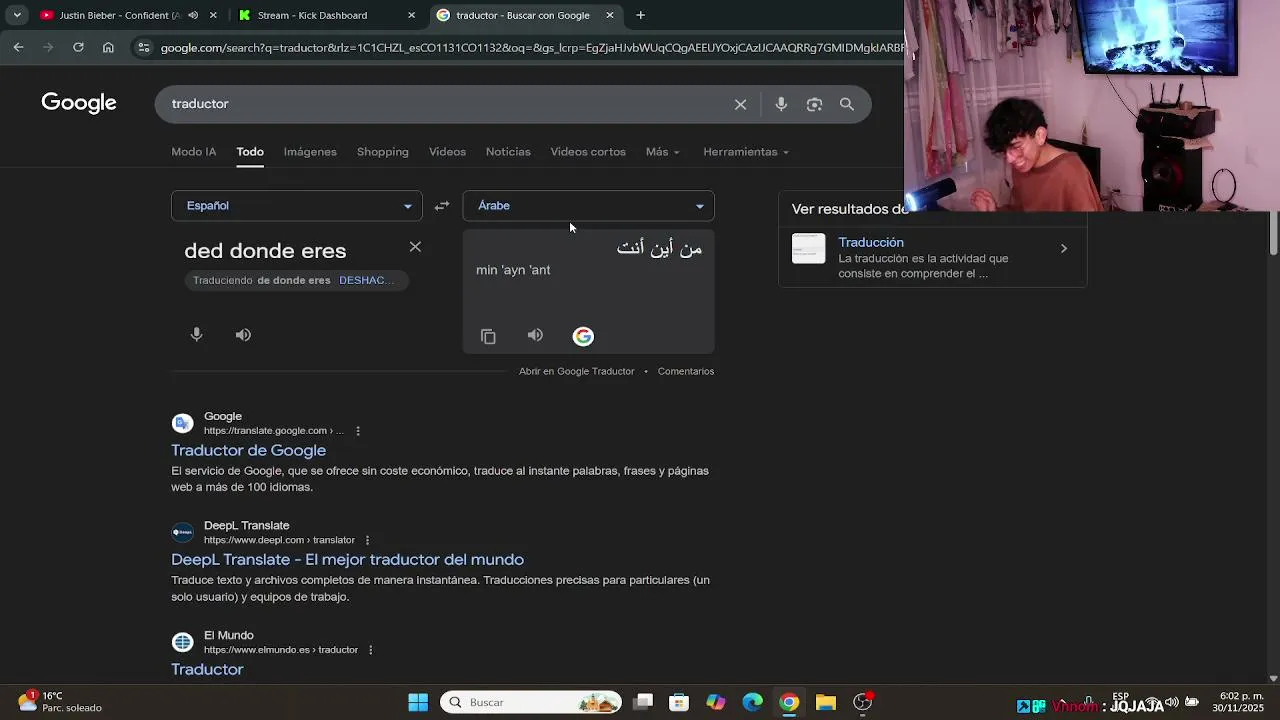
Task: Open the source language Español dropdown
Action: (x=297, y=206)
